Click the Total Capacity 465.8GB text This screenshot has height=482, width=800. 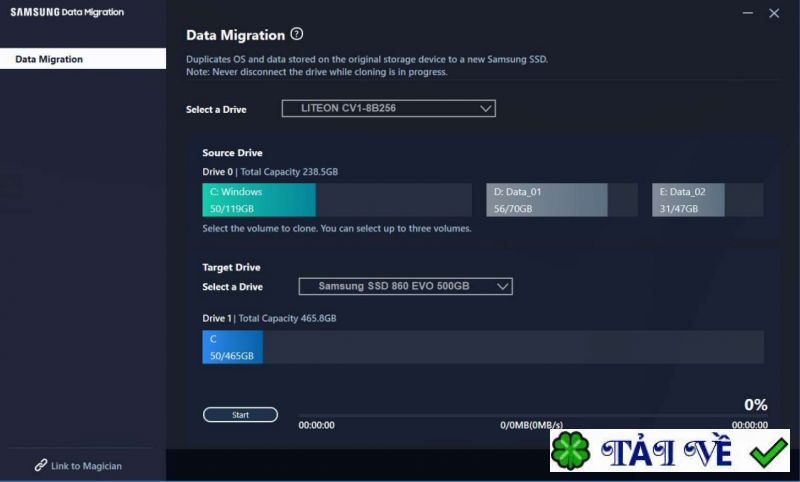[287, 318]
